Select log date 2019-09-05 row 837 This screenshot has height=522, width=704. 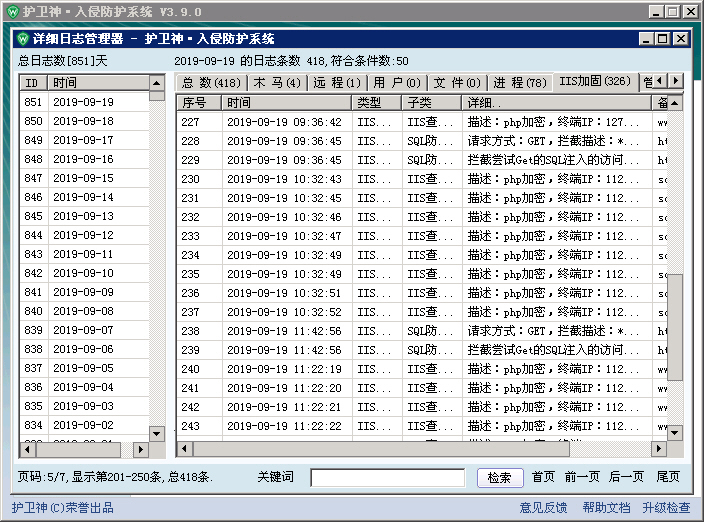tap(84, 368)
